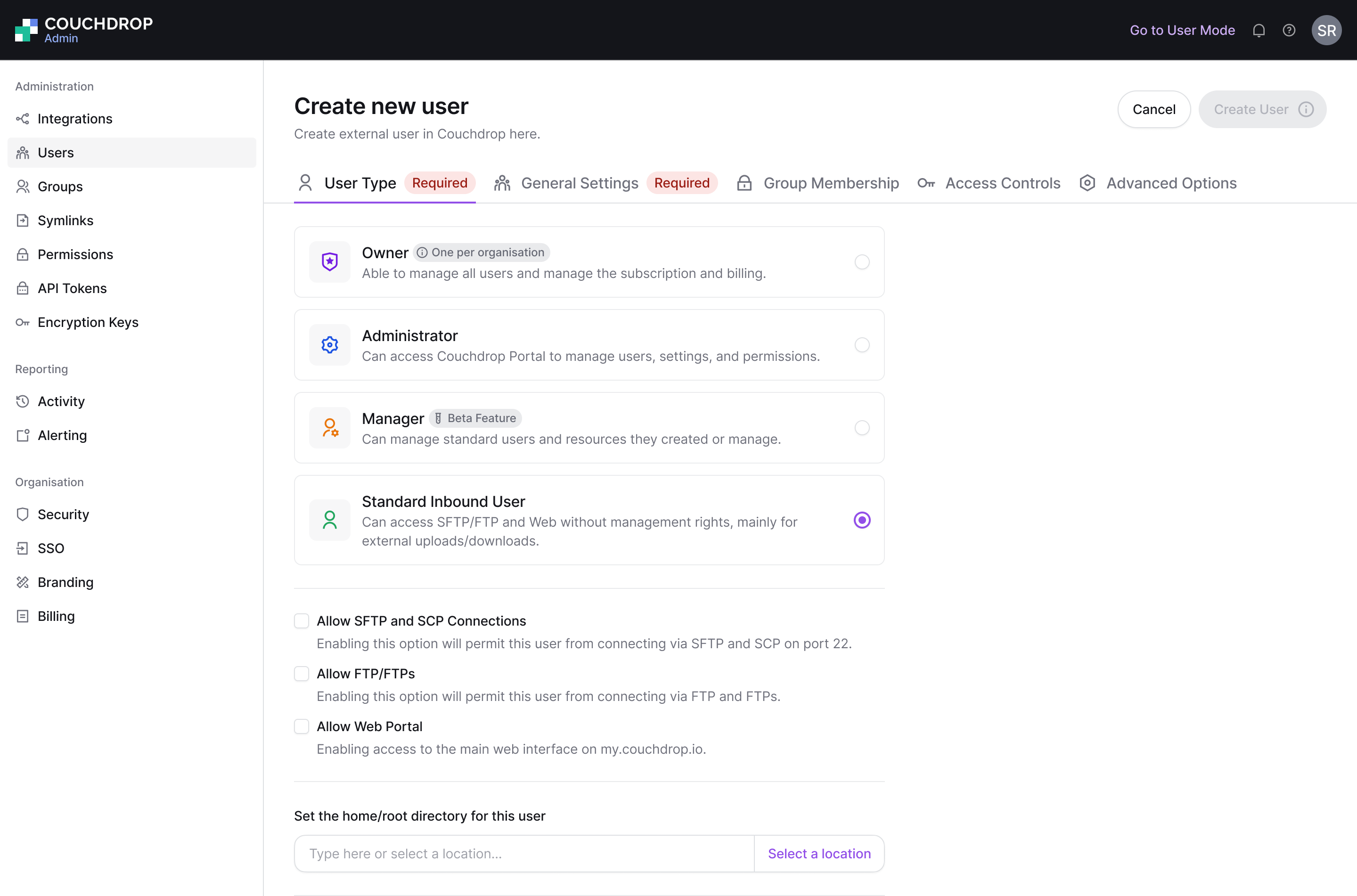
Task: Open Users in the sidebar
Action: point(132,153)
